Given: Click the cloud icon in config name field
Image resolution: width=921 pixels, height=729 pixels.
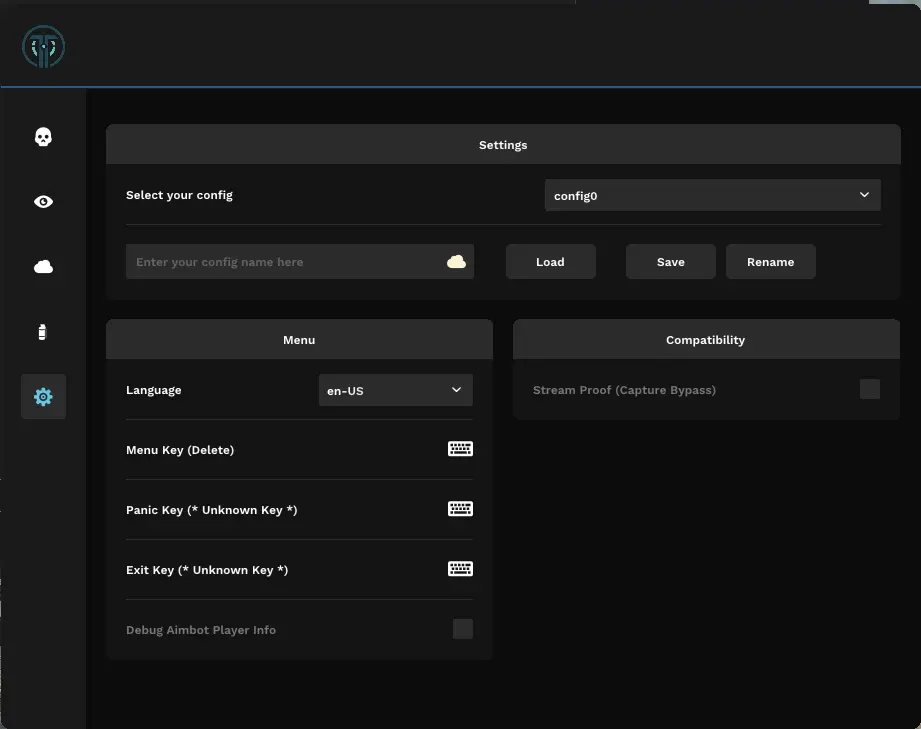Looking at the screenshot, I should pos(456,261).
